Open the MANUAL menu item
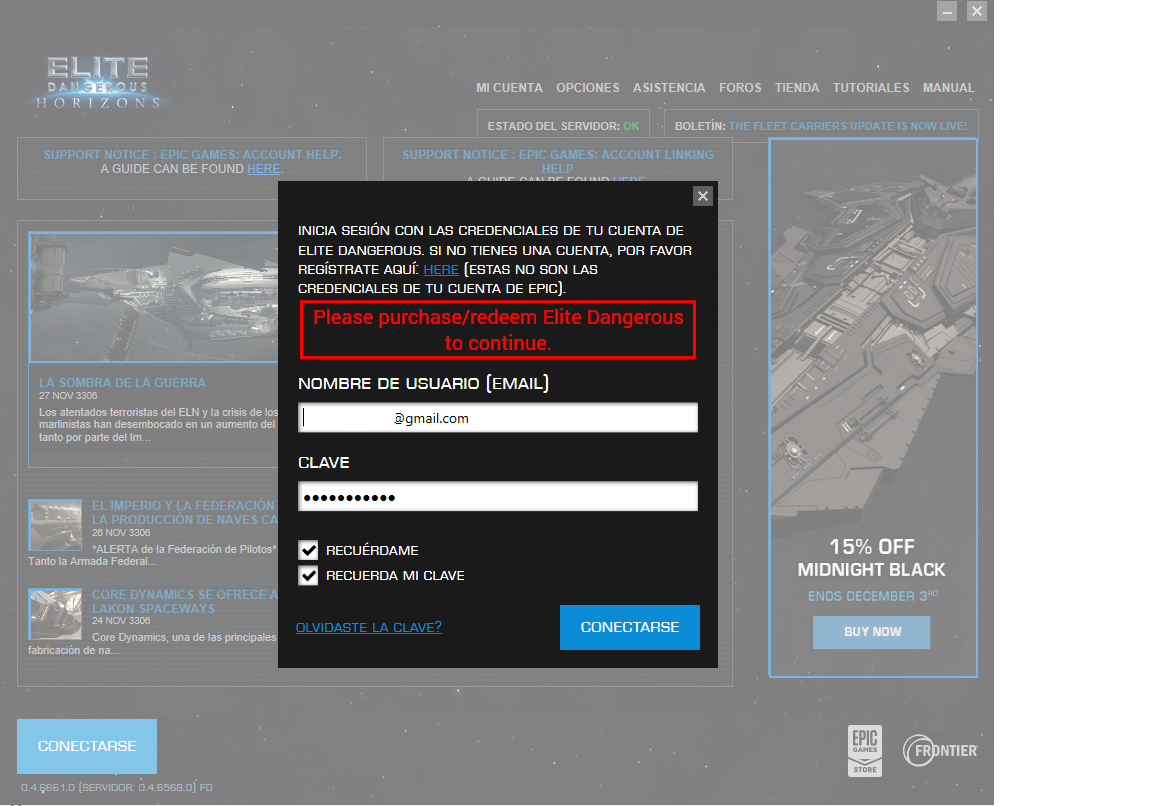1152x806 pixels. point(948,87)
